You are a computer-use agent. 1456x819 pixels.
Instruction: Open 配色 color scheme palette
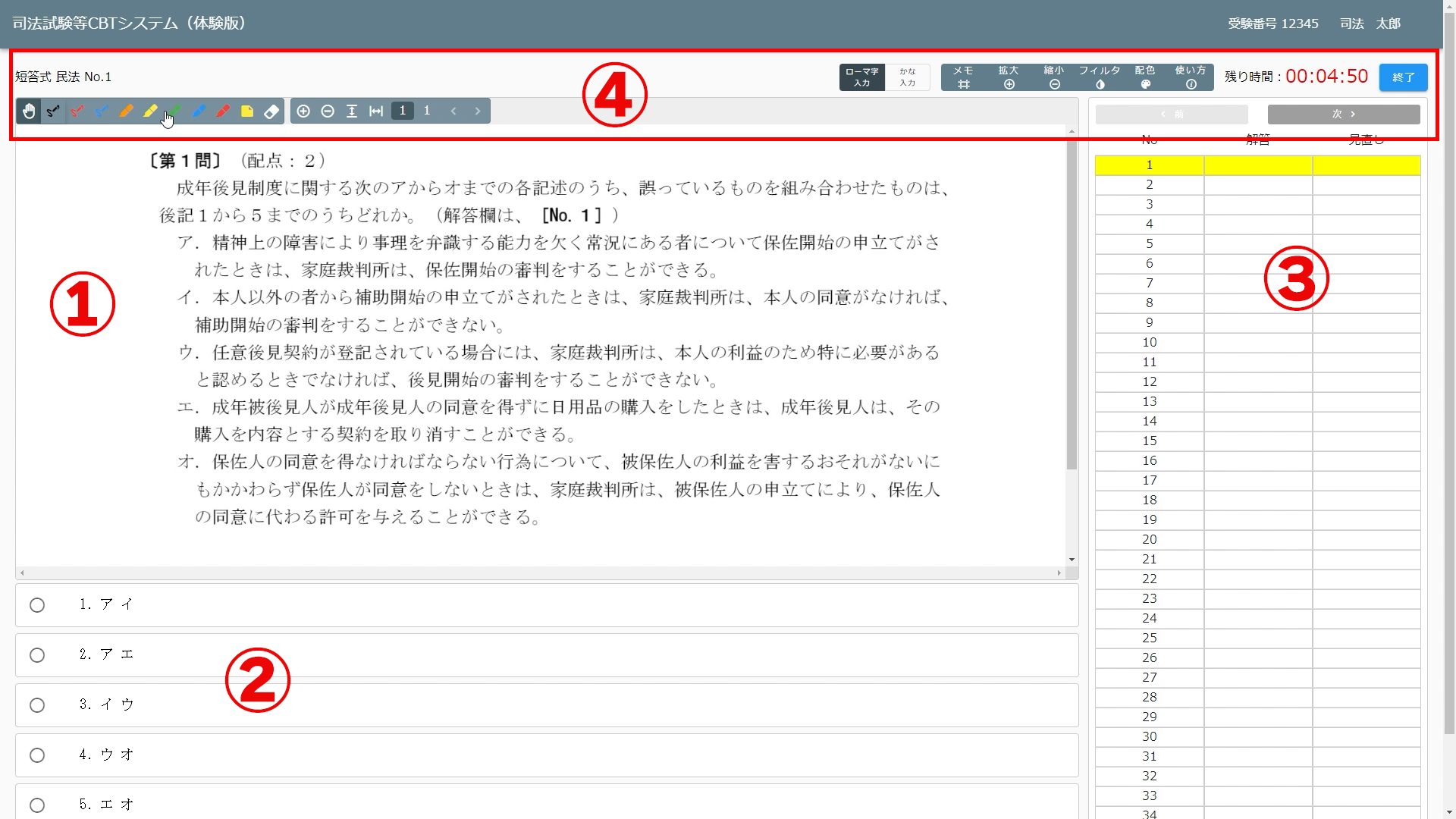click(1145, 77)
